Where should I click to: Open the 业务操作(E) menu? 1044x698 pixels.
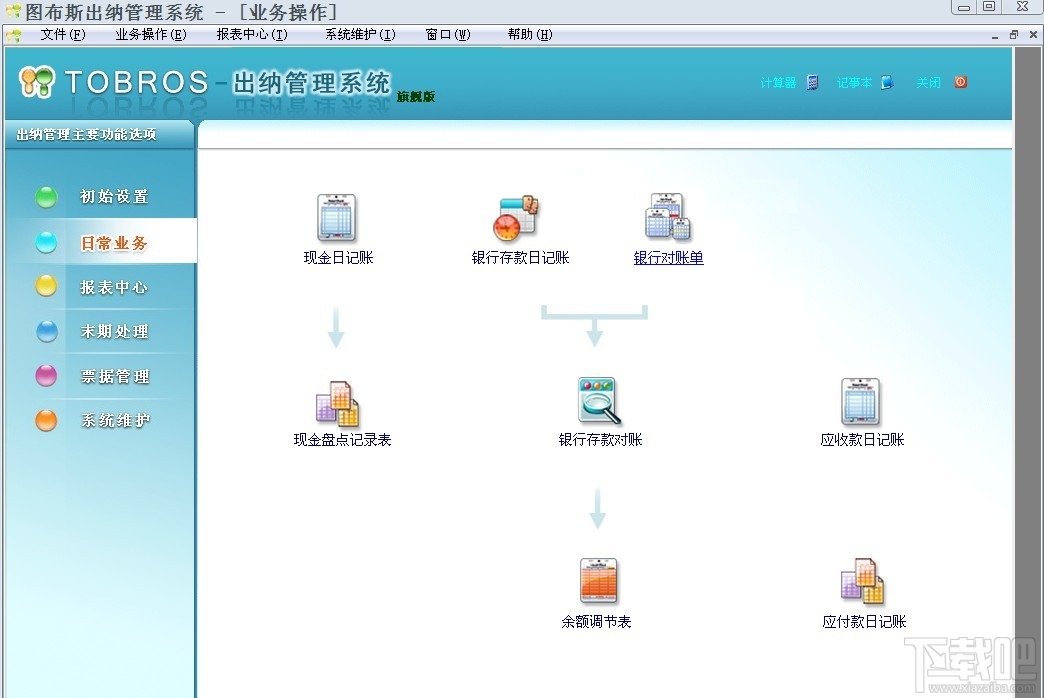click(151, 35)
